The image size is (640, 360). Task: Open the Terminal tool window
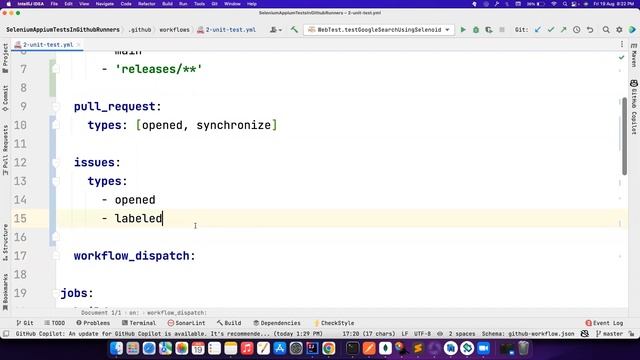[139, 323]
